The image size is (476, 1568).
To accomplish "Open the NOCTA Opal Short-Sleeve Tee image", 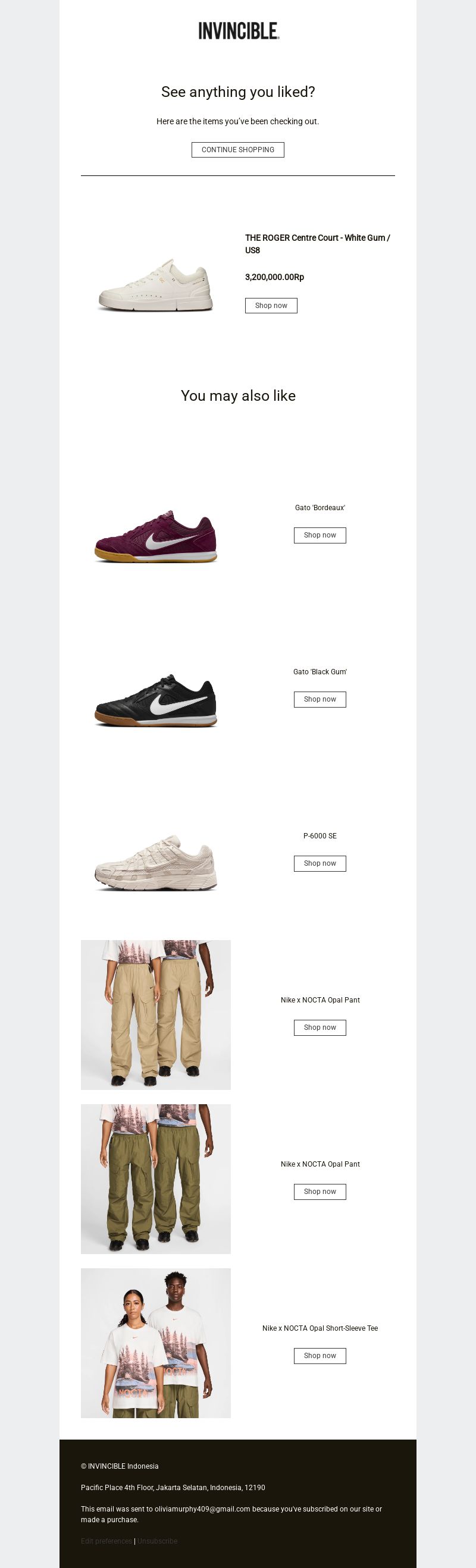I will (156, 1343).
